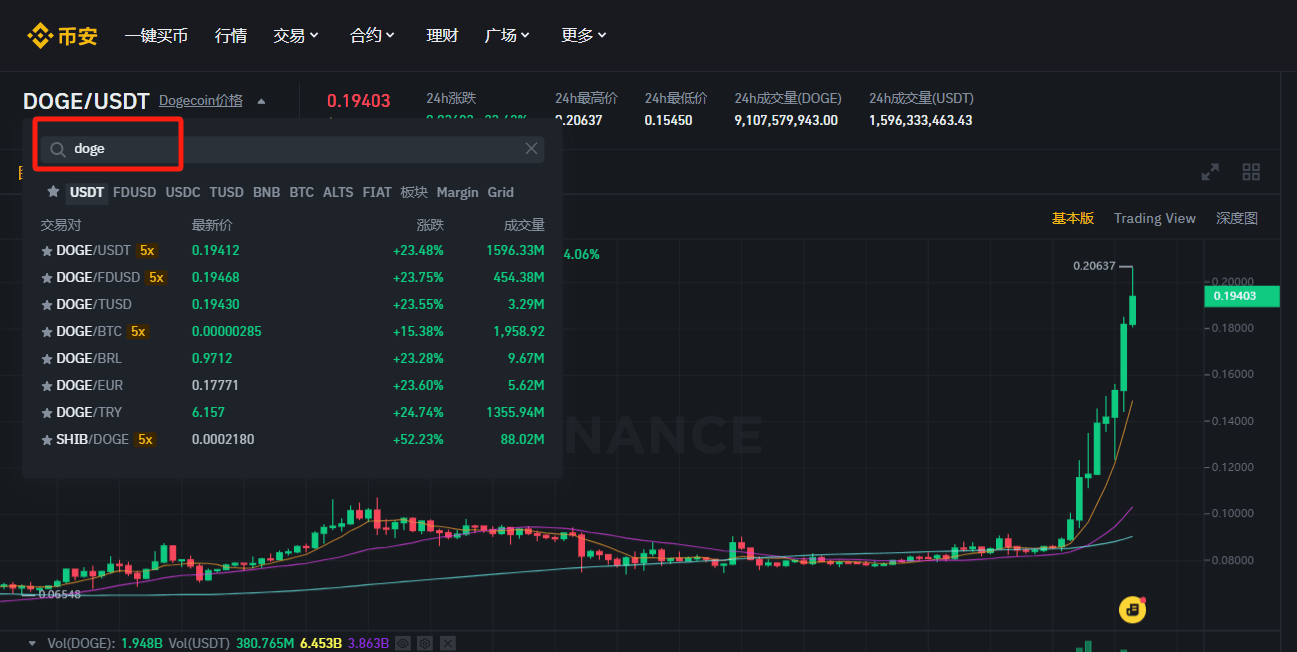Sort by 成交量 column header
The width and height of the screenshot is (1297, 652).
pos(525,225)
